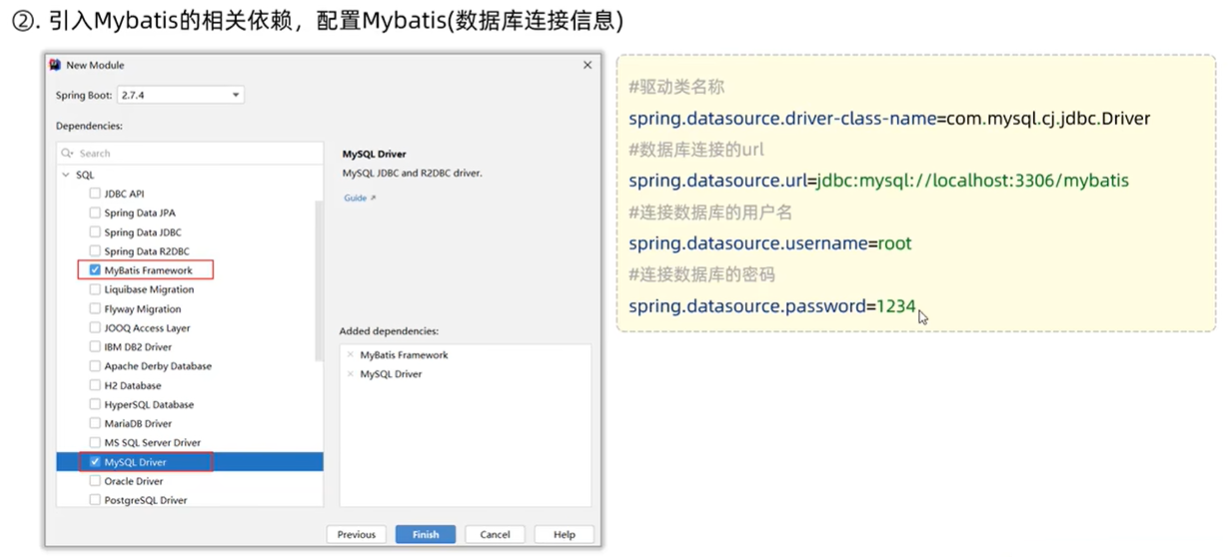Check the PostgreSQL Driver checkbox
Image resolution: width=1228 pixels, height=557 pixels.
click(95, 500)
